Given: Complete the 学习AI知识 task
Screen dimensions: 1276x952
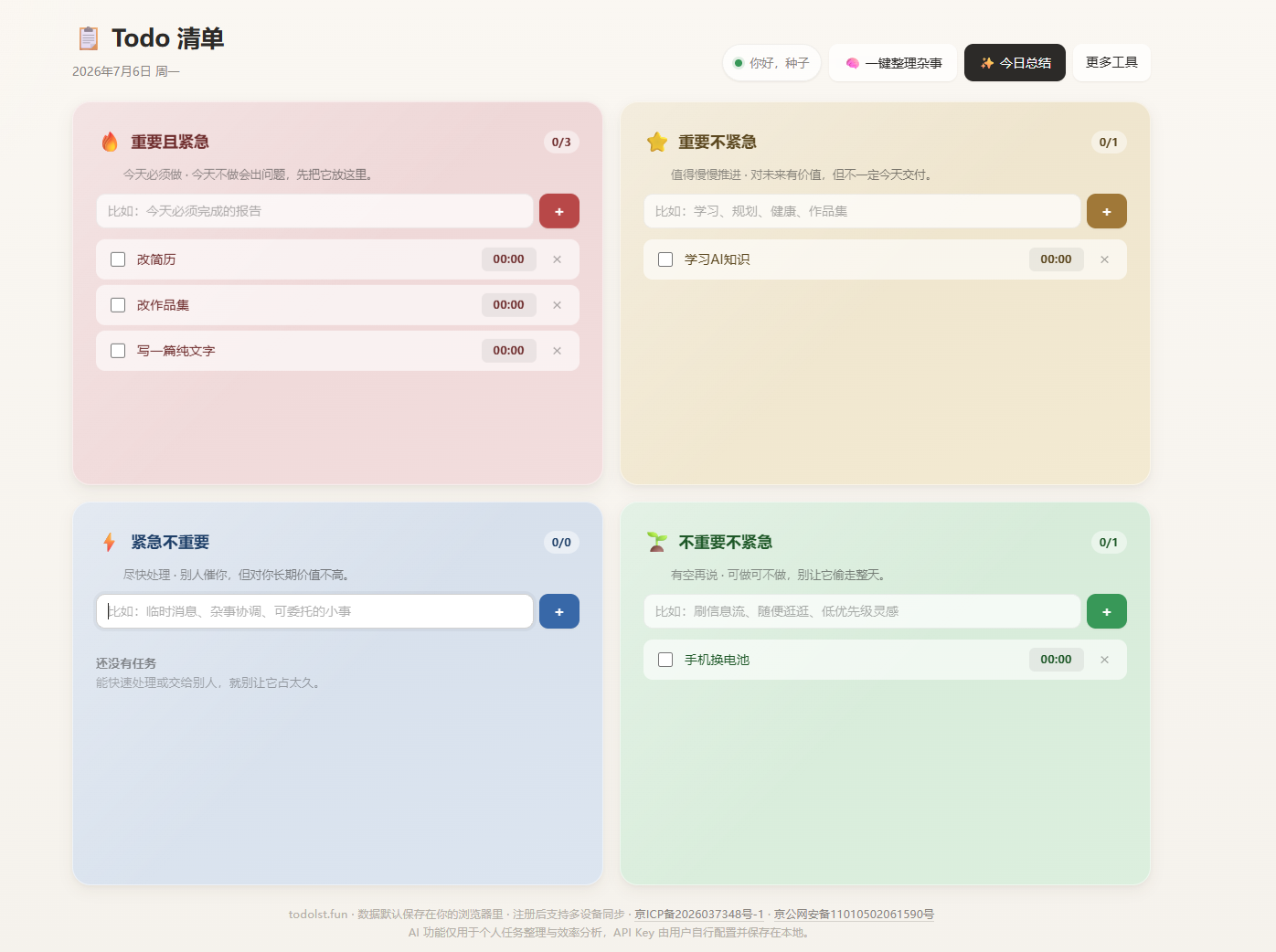Looking at the screenshot, I should click(x=665, y=259).
